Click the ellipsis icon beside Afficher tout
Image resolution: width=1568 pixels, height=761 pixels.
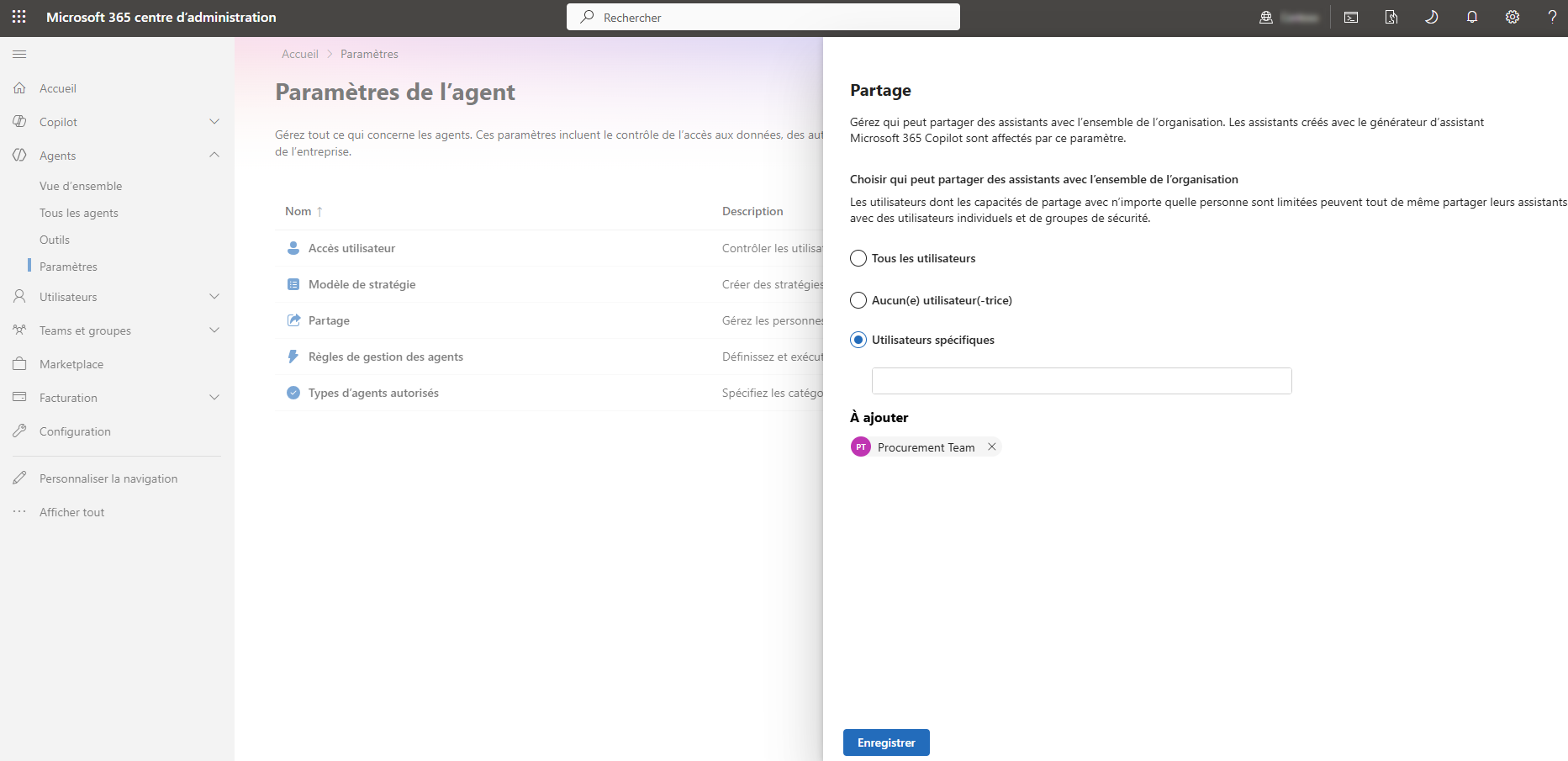20,511
